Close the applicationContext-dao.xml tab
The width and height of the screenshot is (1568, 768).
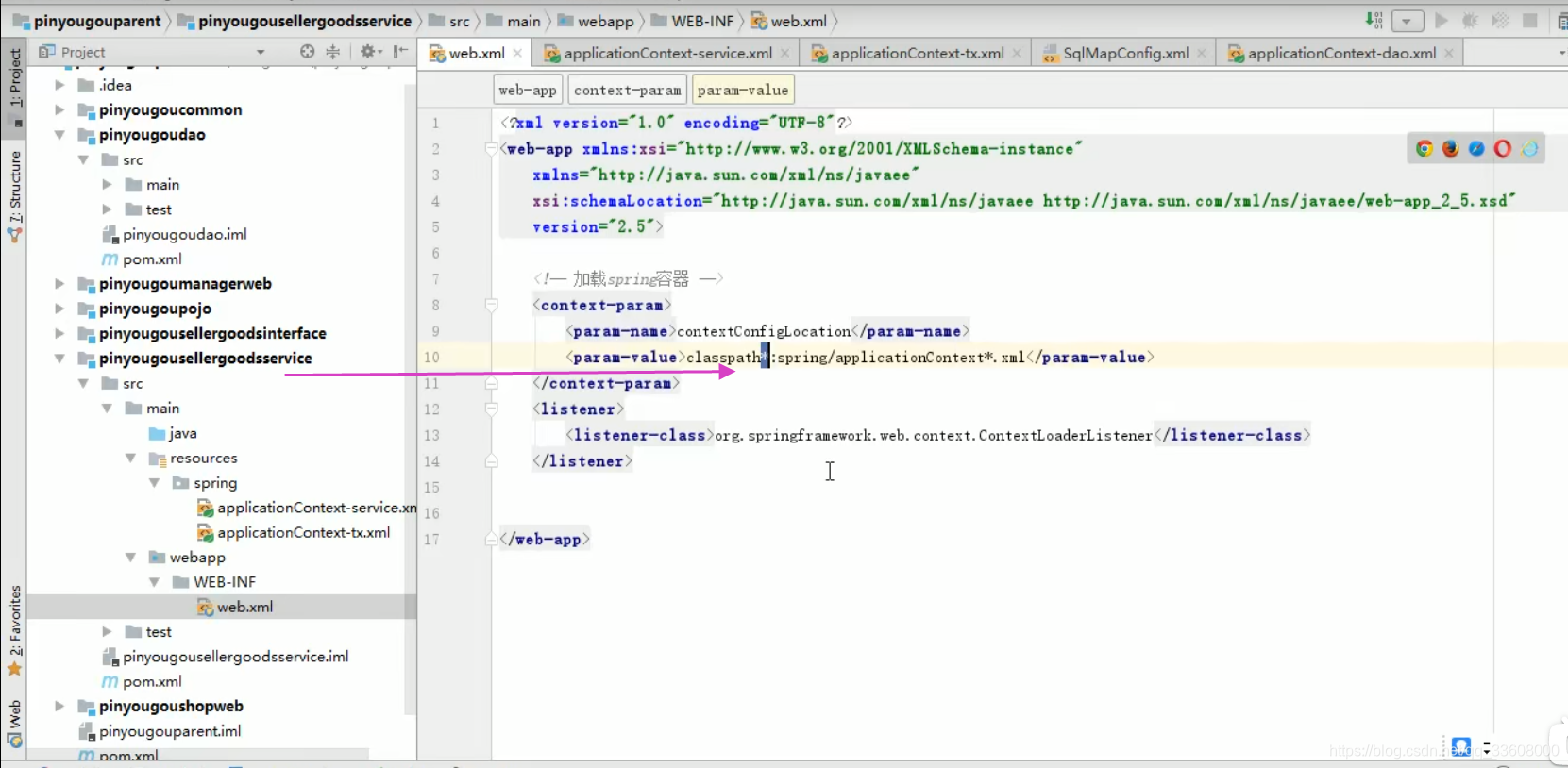point(1449,53)
